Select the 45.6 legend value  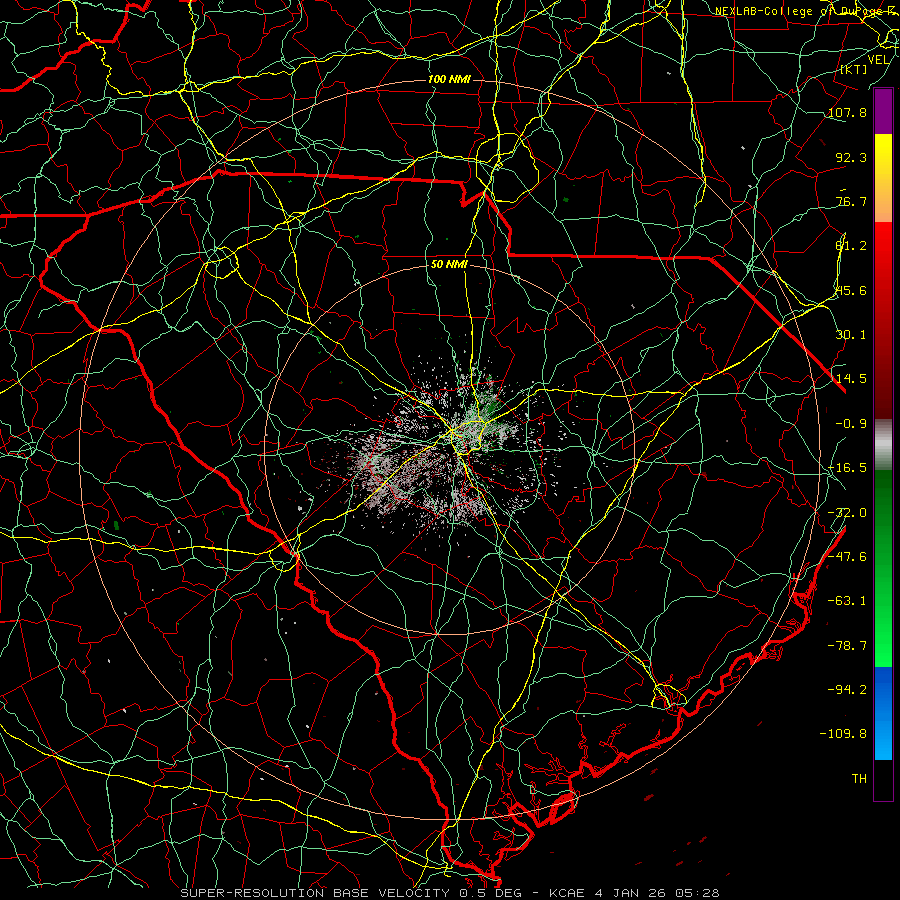click(851, 290)
